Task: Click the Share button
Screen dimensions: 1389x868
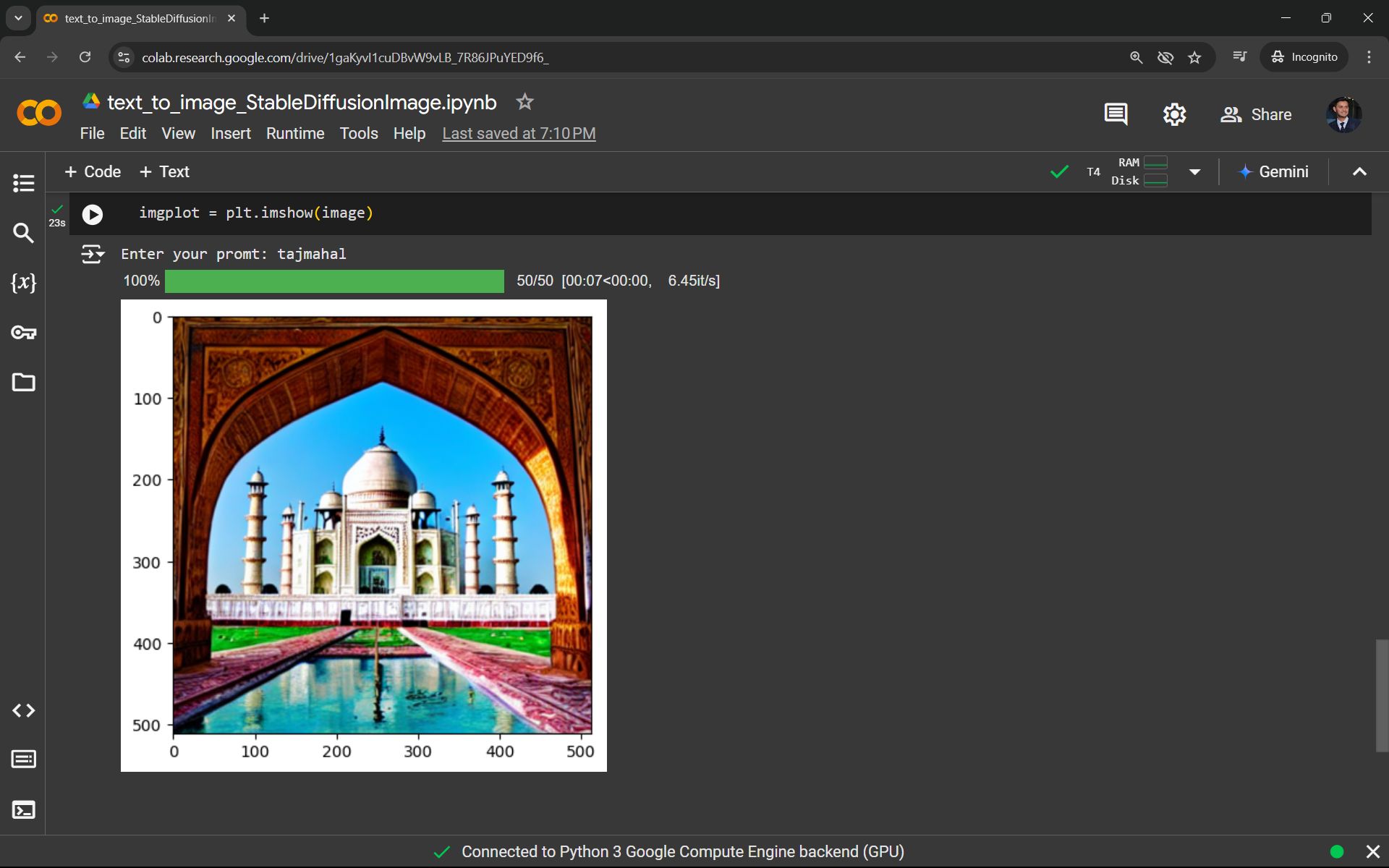Action: [x=1255, y=114]
